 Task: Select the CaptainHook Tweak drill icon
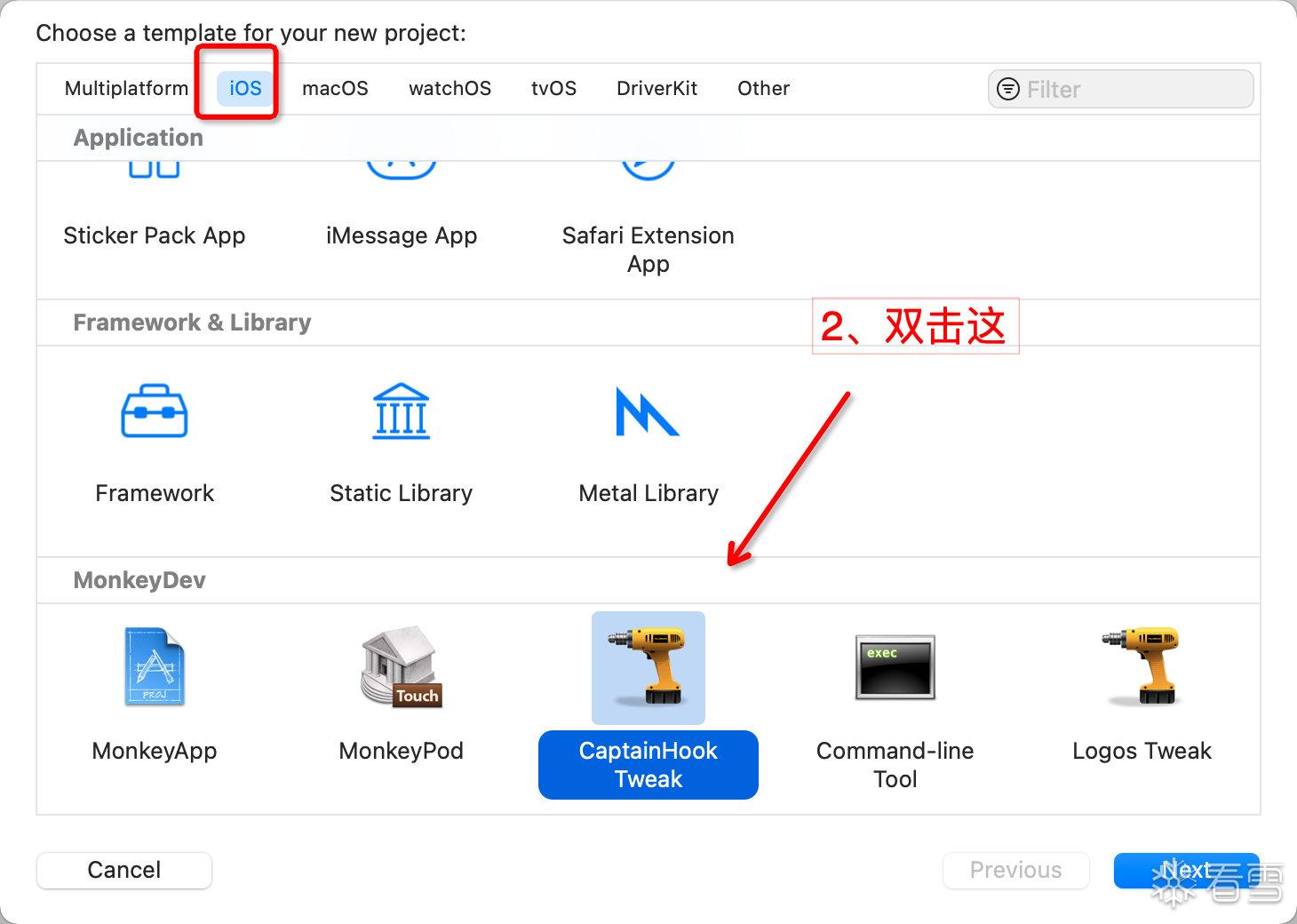(648, 668)
